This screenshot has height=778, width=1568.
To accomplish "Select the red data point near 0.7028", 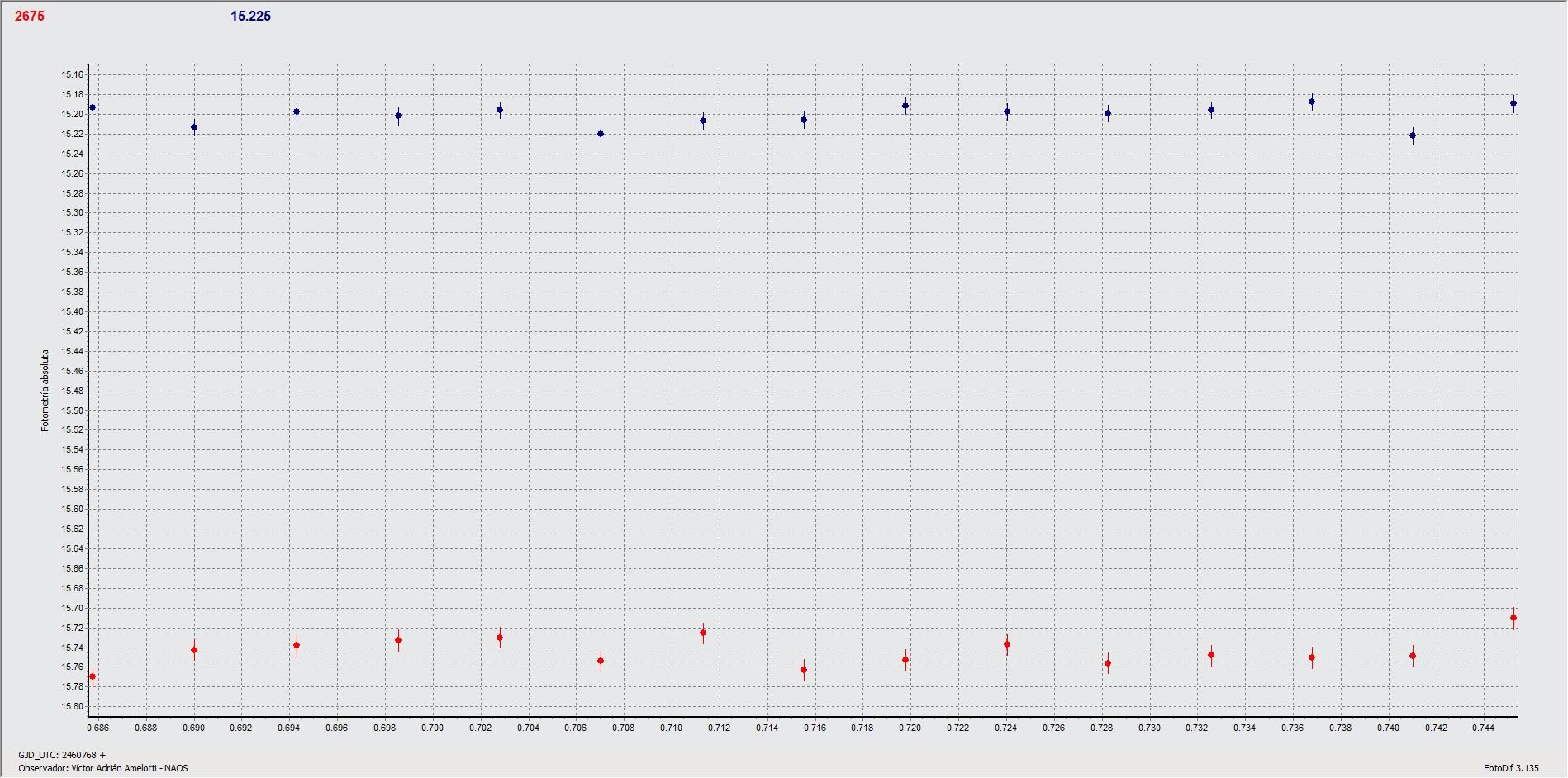I will pos(500,638).
